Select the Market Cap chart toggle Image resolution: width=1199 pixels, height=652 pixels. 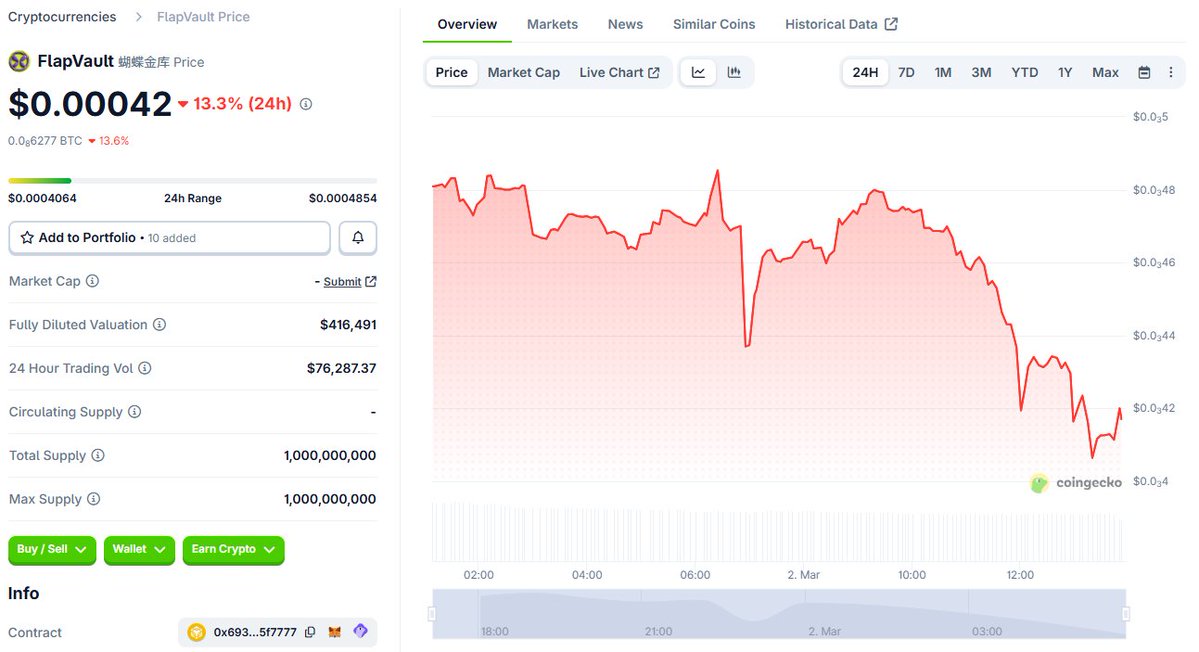[x=524, y=73]
